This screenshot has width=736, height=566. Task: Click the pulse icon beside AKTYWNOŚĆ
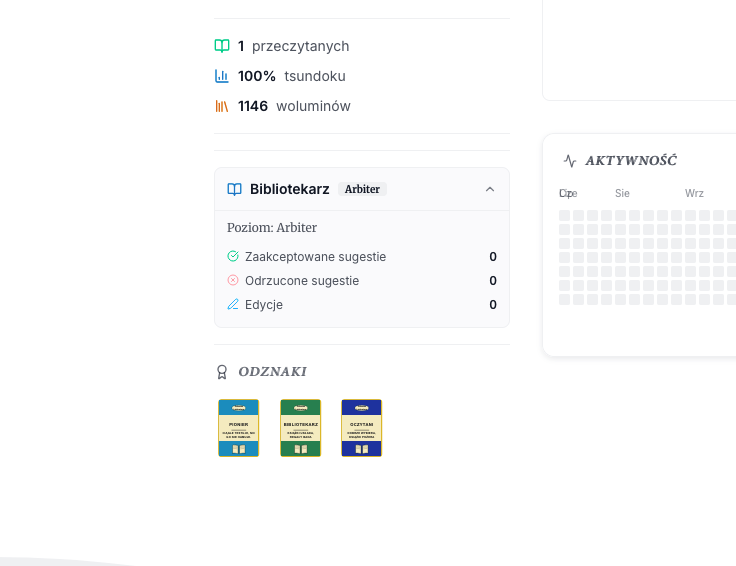tap(570, 161)
